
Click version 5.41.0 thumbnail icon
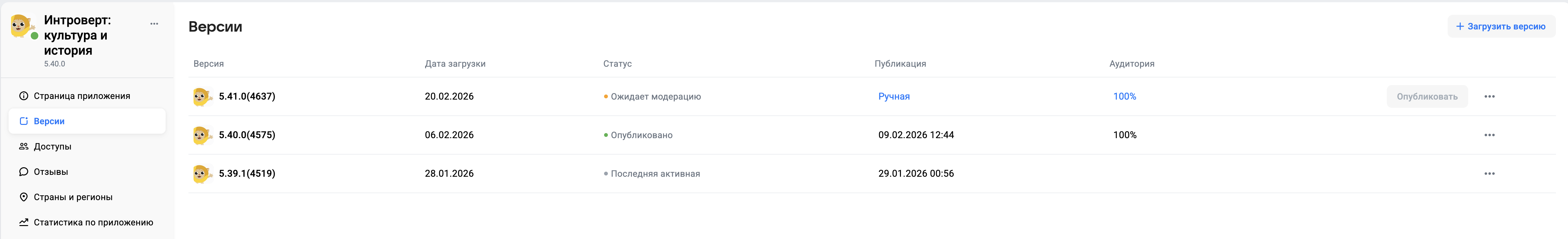(x=201, y=97)
